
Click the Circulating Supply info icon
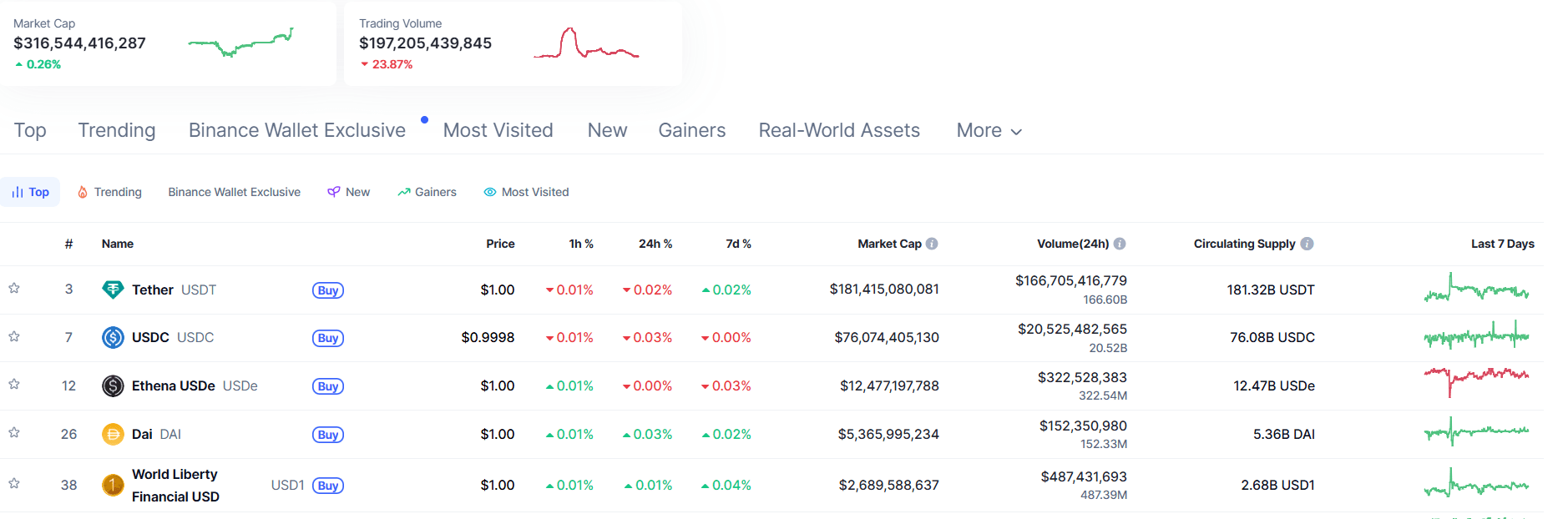1307,244
